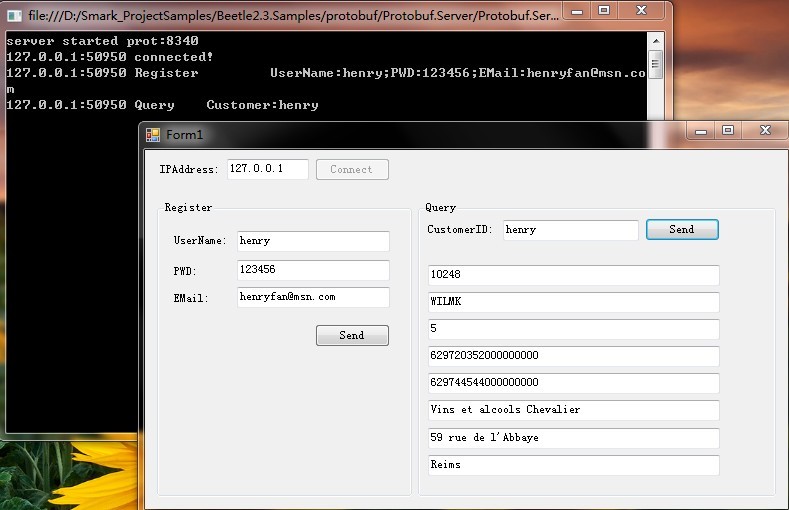Minimize the console server window
The width and height of the screenshot is (789, 510).
click(577, 11)
